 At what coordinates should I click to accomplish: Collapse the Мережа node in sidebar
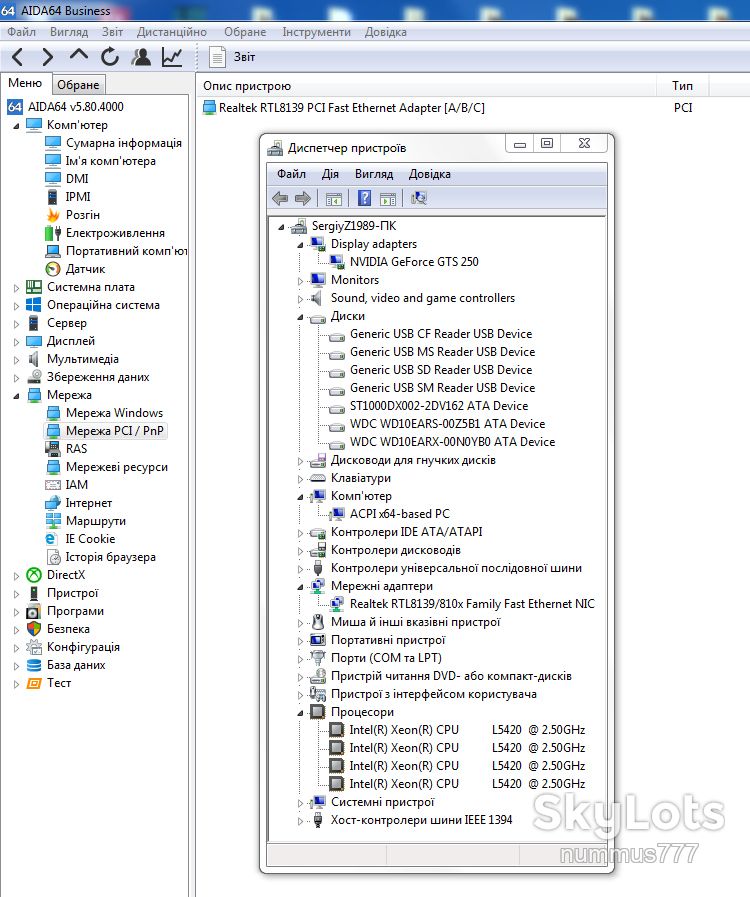point(16,396)
